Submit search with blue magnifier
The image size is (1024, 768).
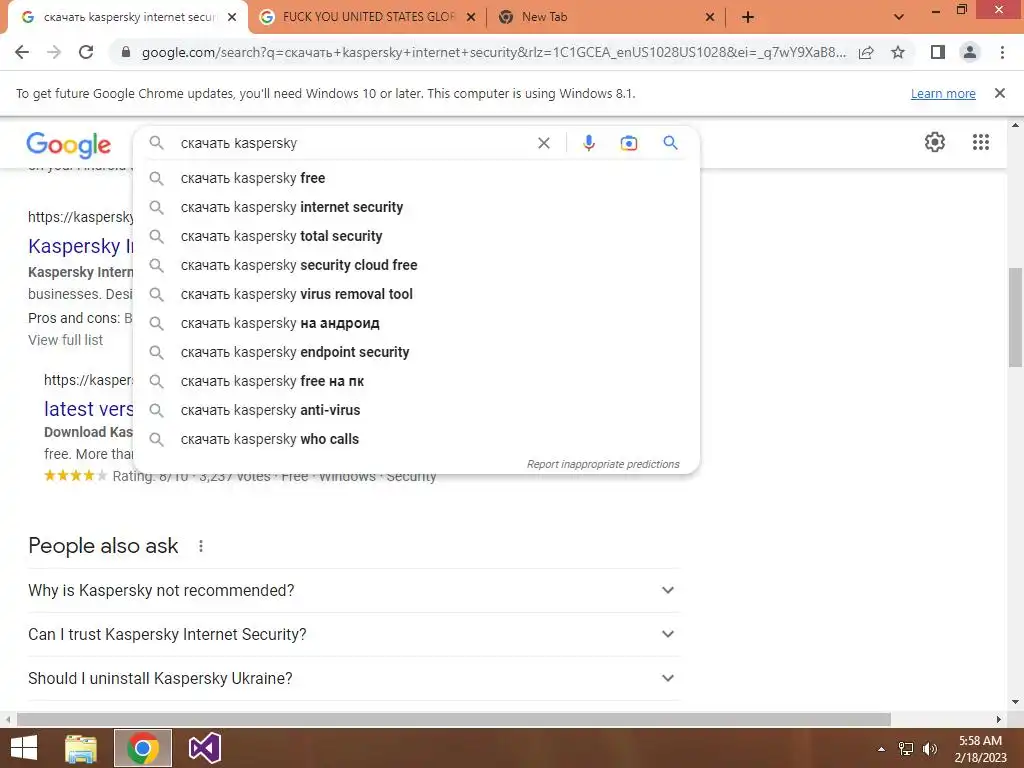(x=670, y=142)
